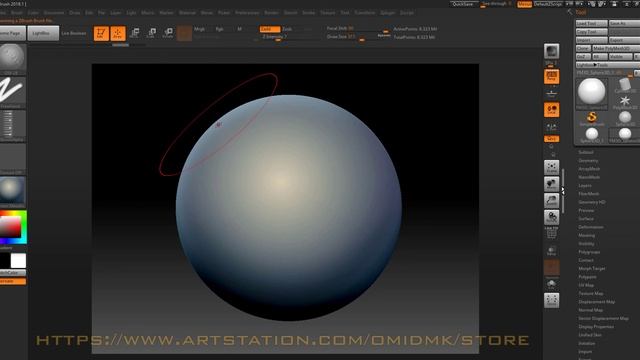Expand the Masking section
The width and height of the screenshot is (640, 360).
point(587,235)
